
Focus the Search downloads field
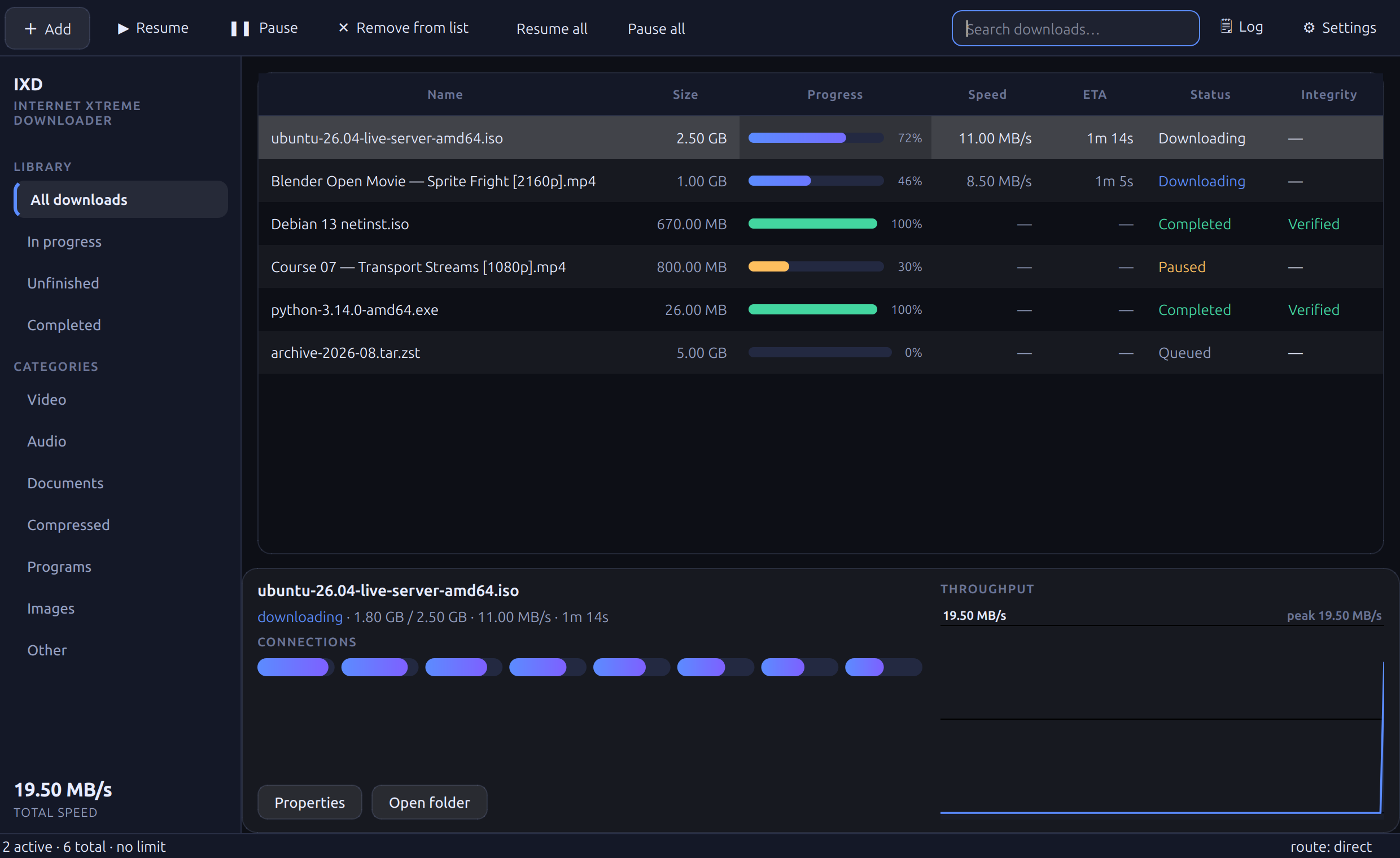[x=1075, y=28]
